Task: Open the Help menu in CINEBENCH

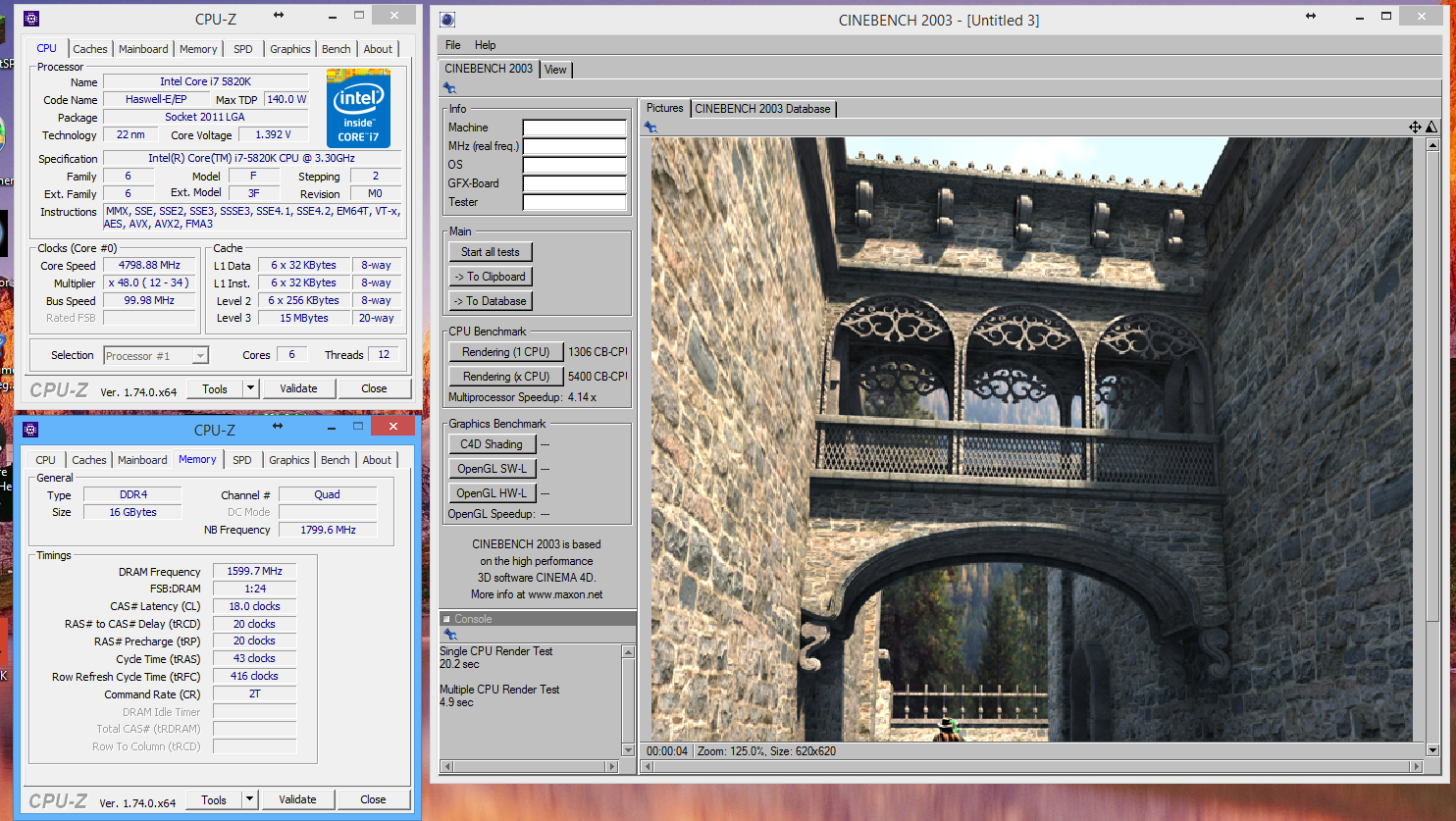Action: pos(485,45)
